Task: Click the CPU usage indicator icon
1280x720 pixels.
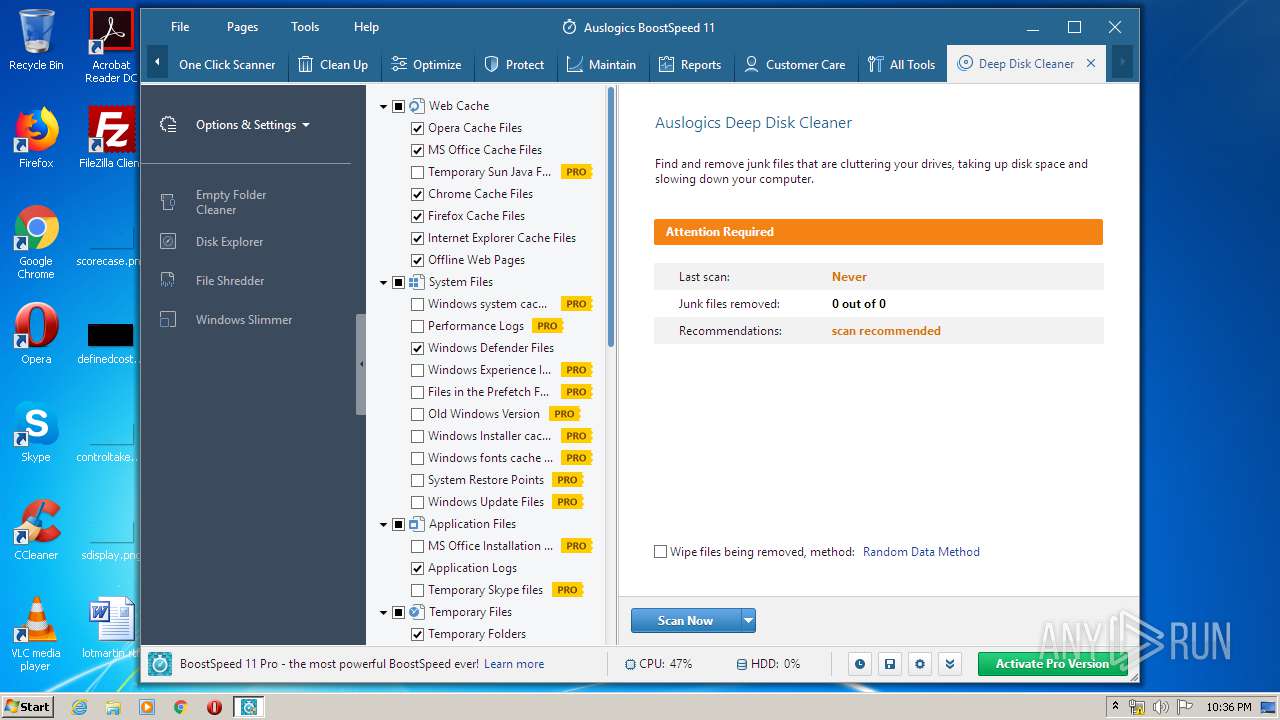Action: pos(630,664)
